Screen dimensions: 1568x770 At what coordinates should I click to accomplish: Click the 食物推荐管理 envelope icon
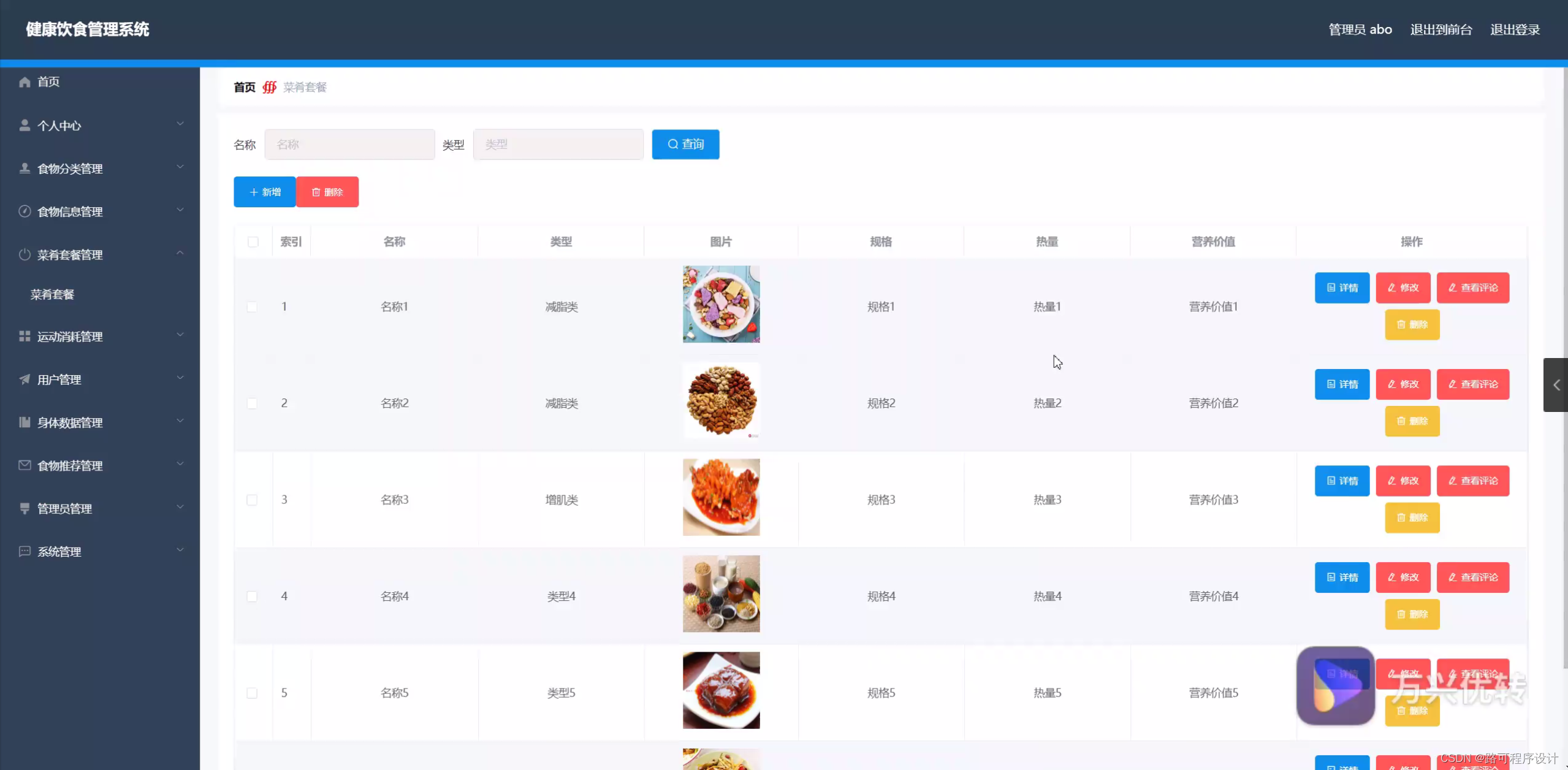(25, 465)
